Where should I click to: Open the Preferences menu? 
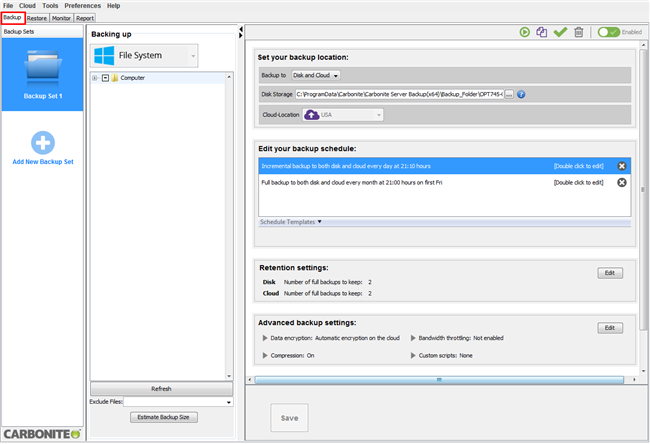(83, 6)
